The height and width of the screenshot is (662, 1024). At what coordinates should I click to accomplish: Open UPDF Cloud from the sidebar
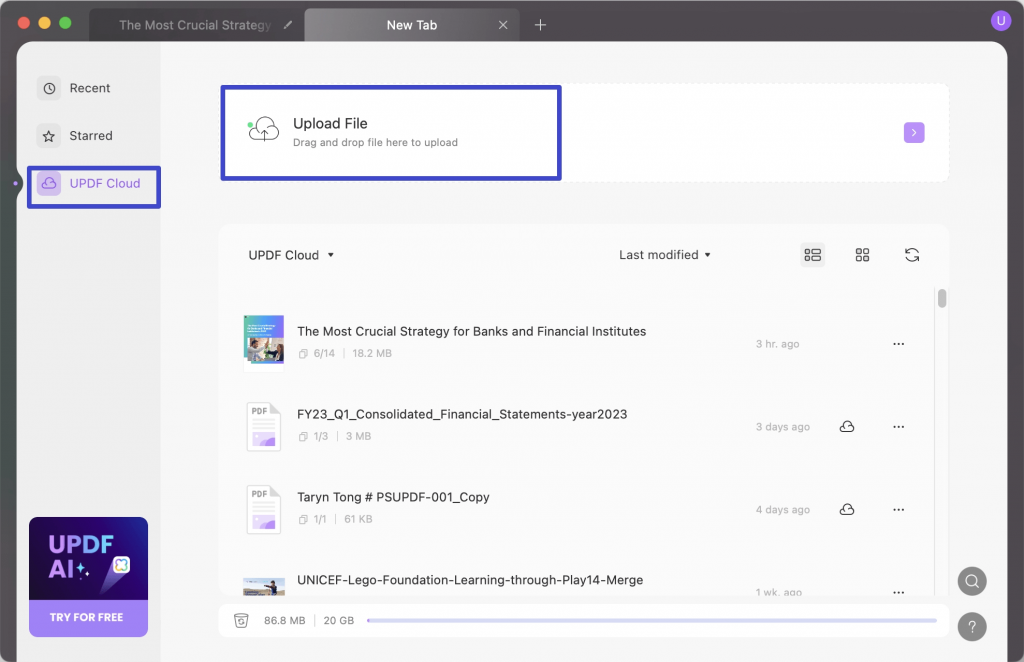point(91,183)
